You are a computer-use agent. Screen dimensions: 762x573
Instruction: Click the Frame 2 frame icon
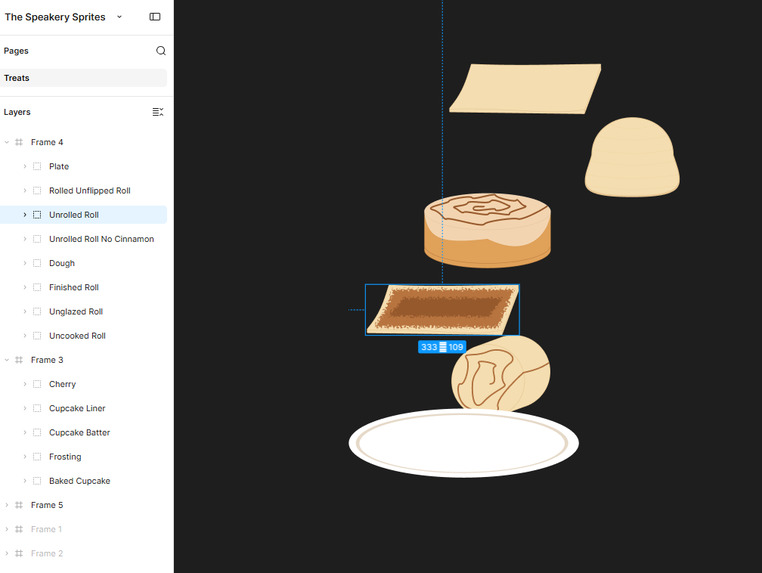pyautogui.click(x=19, y=553)
